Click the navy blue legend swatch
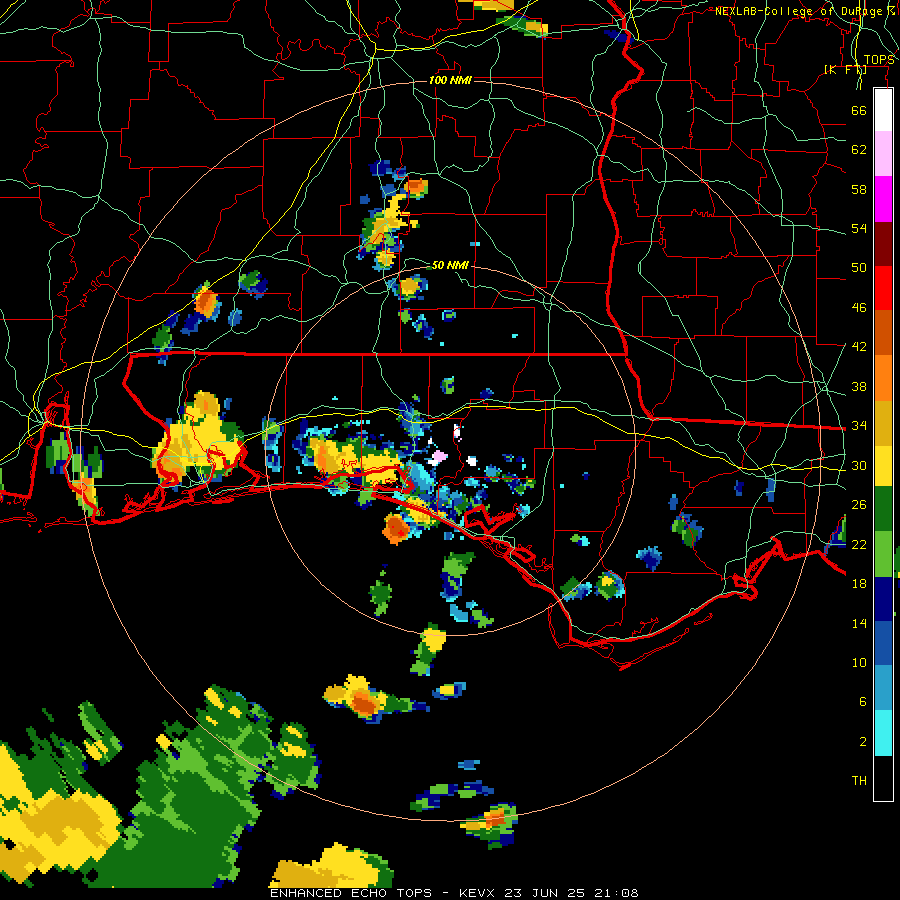The image size is (900, 900). (883, 599)
